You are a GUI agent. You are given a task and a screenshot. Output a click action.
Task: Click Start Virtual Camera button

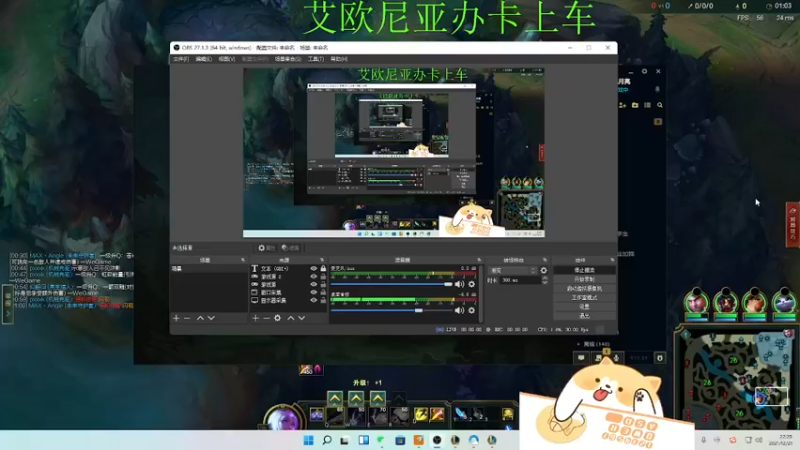coord(584,288)
